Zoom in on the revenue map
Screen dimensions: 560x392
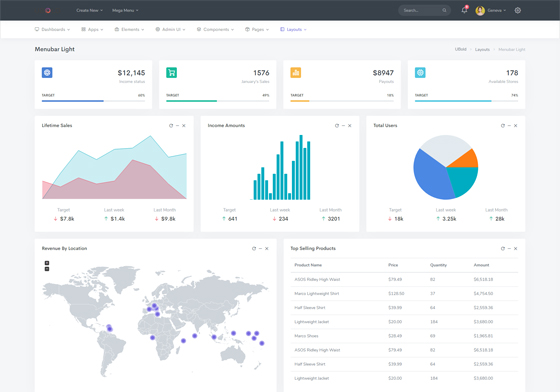tap(47, 263)
